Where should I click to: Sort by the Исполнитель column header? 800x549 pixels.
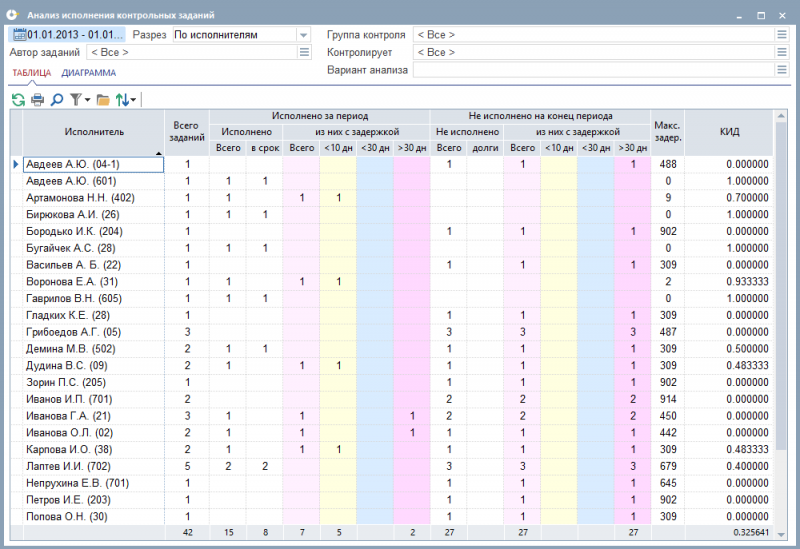point(94,132)
